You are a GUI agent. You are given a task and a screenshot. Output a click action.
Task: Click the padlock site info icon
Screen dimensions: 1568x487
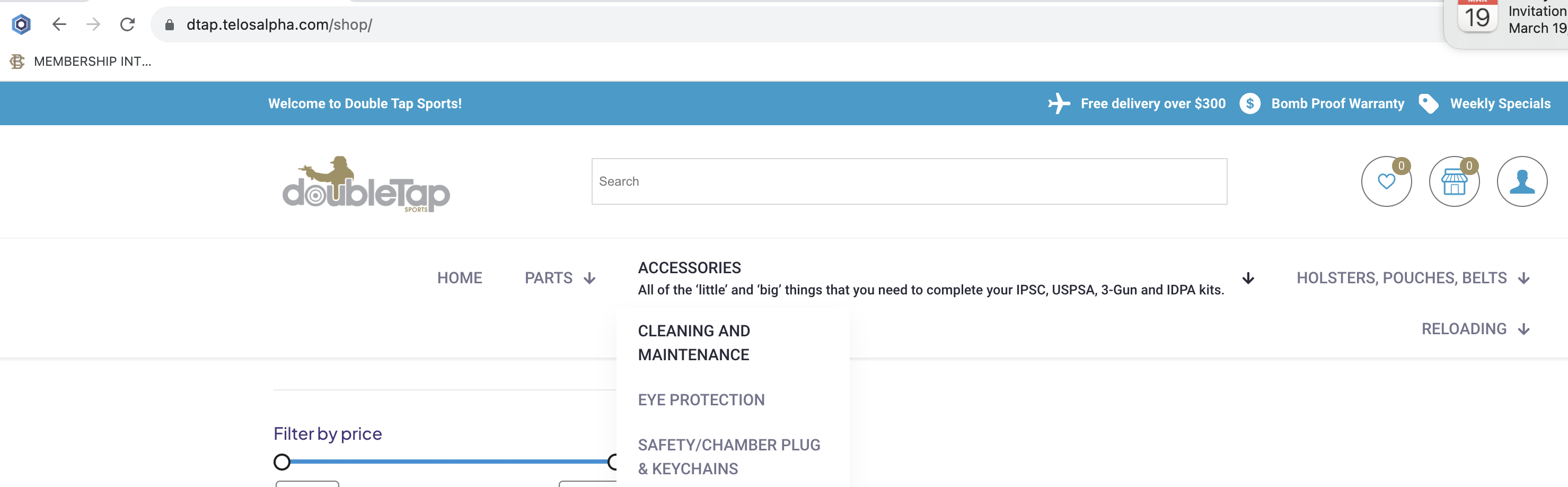point(169,24)
